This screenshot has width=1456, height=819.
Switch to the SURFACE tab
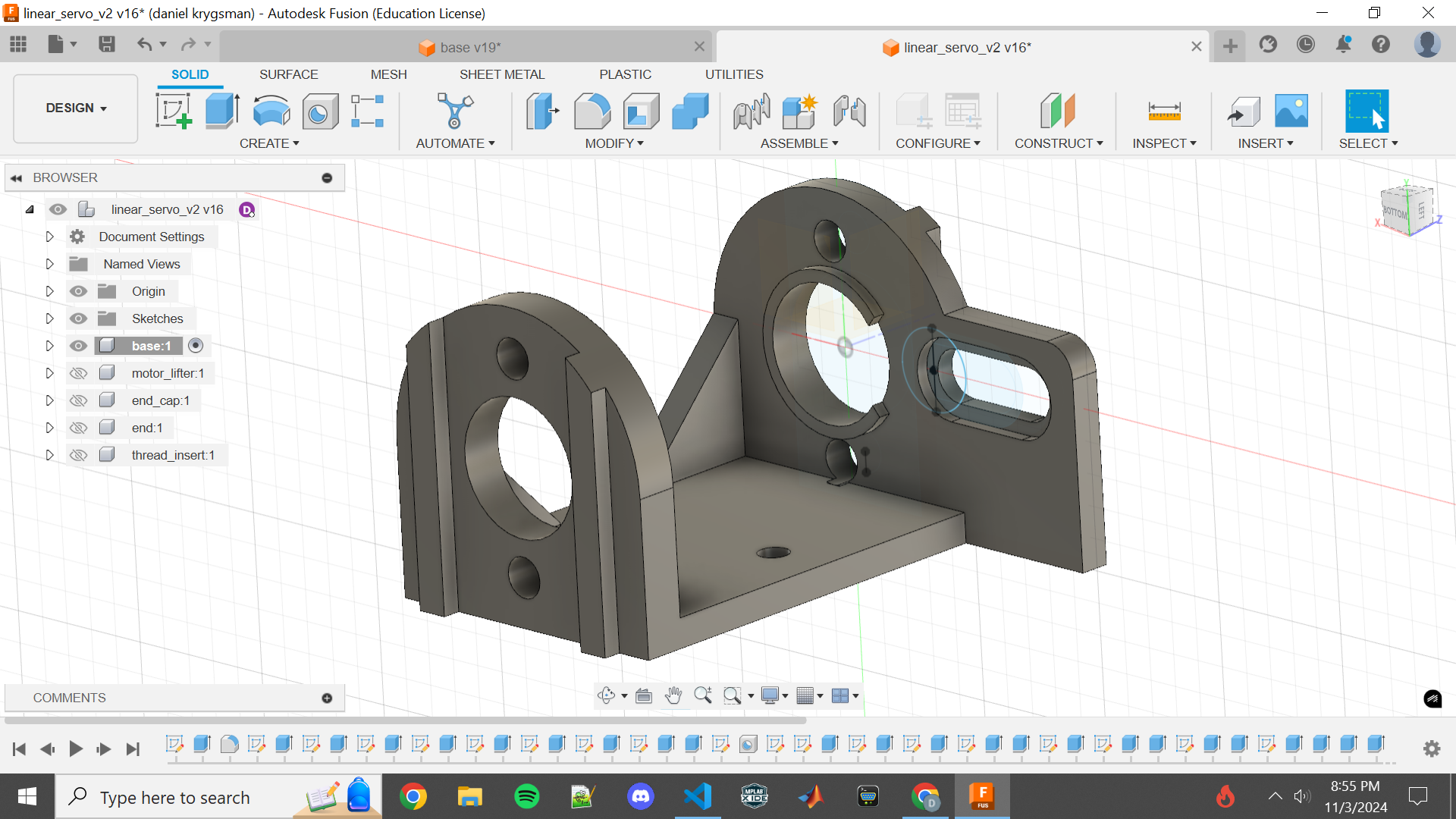(x=289, y=74)
